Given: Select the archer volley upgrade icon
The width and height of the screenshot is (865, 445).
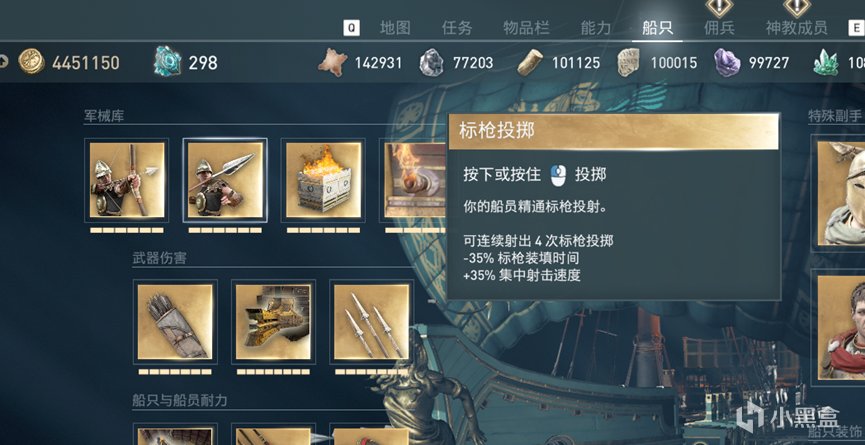Looking at the screenshot, I should (127, 180).
